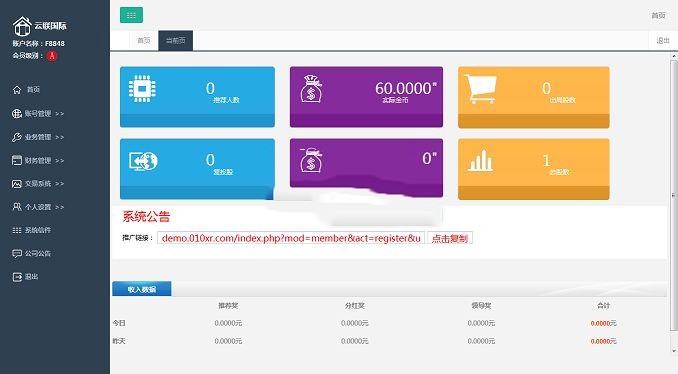Click the 今日 row label

pos(119,323)
